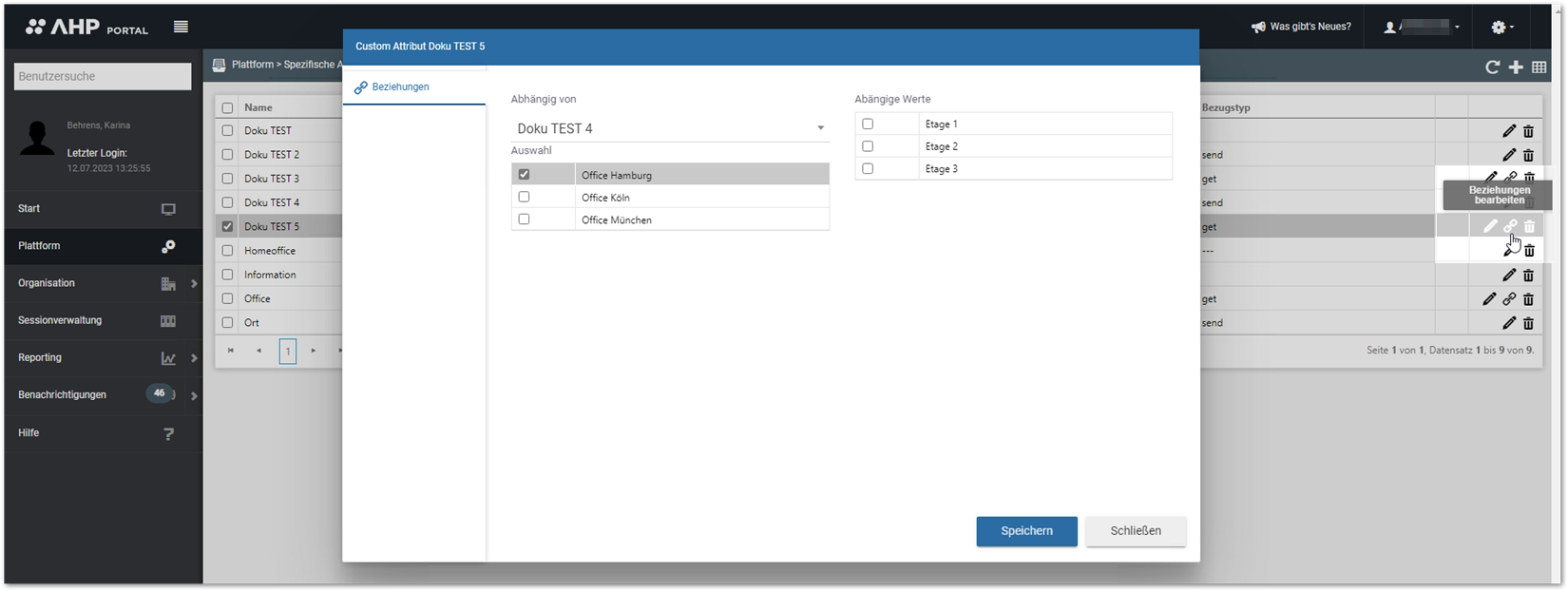Image resolution: width=1568 pixels, height=591 pixels.
Task: Expand the Benachrichtigungen submenu arrow
Action: pyautogui.click(x=194, y=395)
